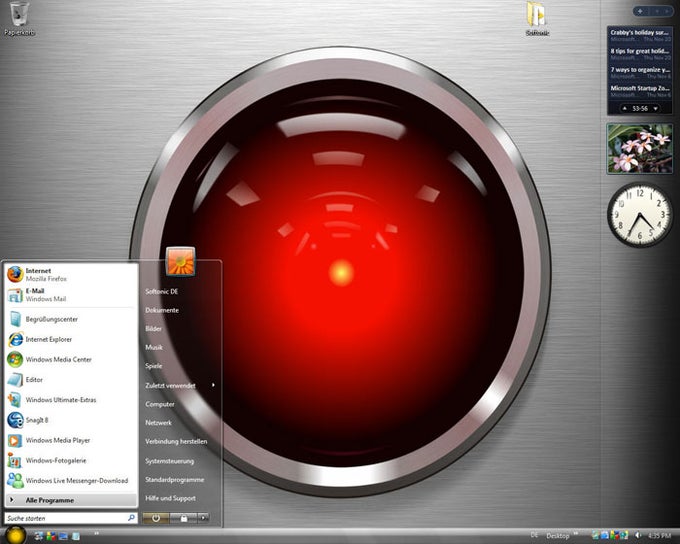The image size is (680, 544).
Task: Open Computer in Start menu
Action: click(160, 404)
